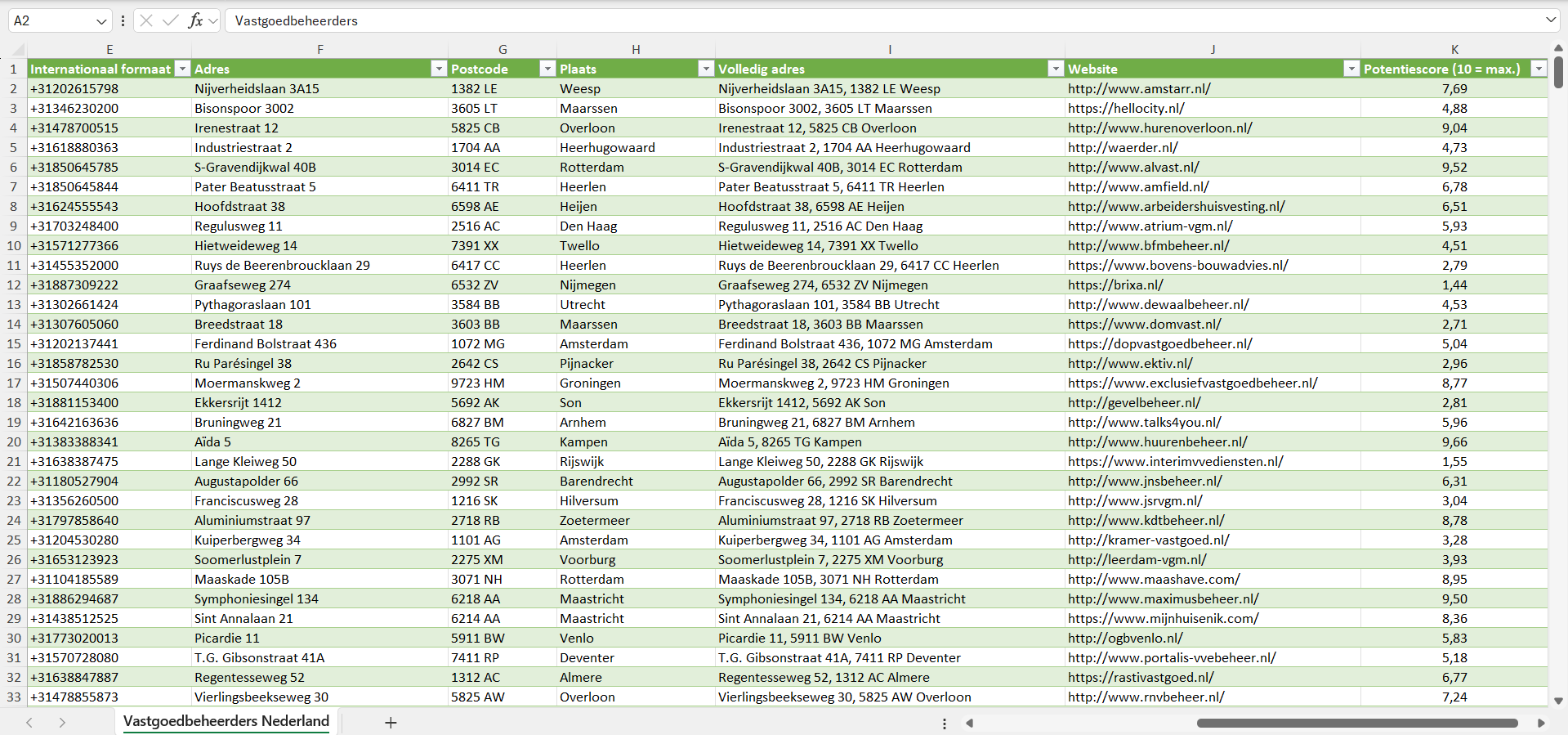Click the horizontal scrollbar thumb
The height and width of the screenshot is (735, 1568).
pos(1356,723)
